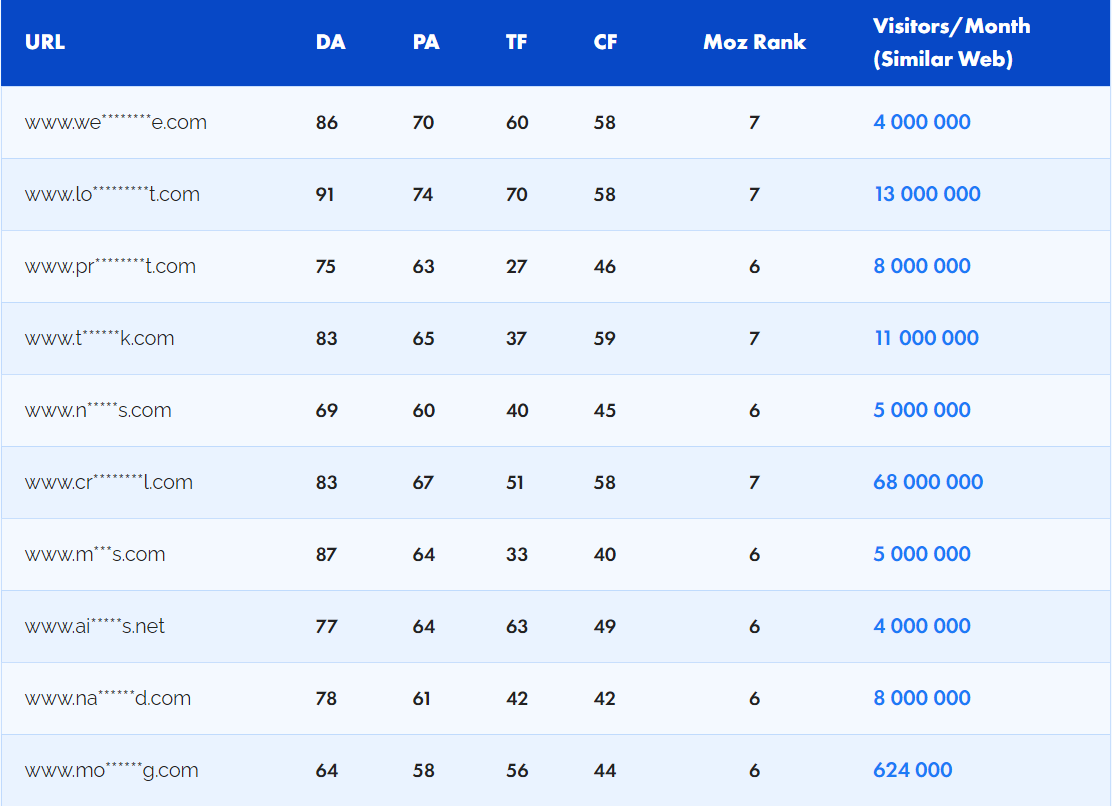Click the Visitors/Month (Similar Web) header
This screenshot has width=1112, height=806.
coord(950,42)
